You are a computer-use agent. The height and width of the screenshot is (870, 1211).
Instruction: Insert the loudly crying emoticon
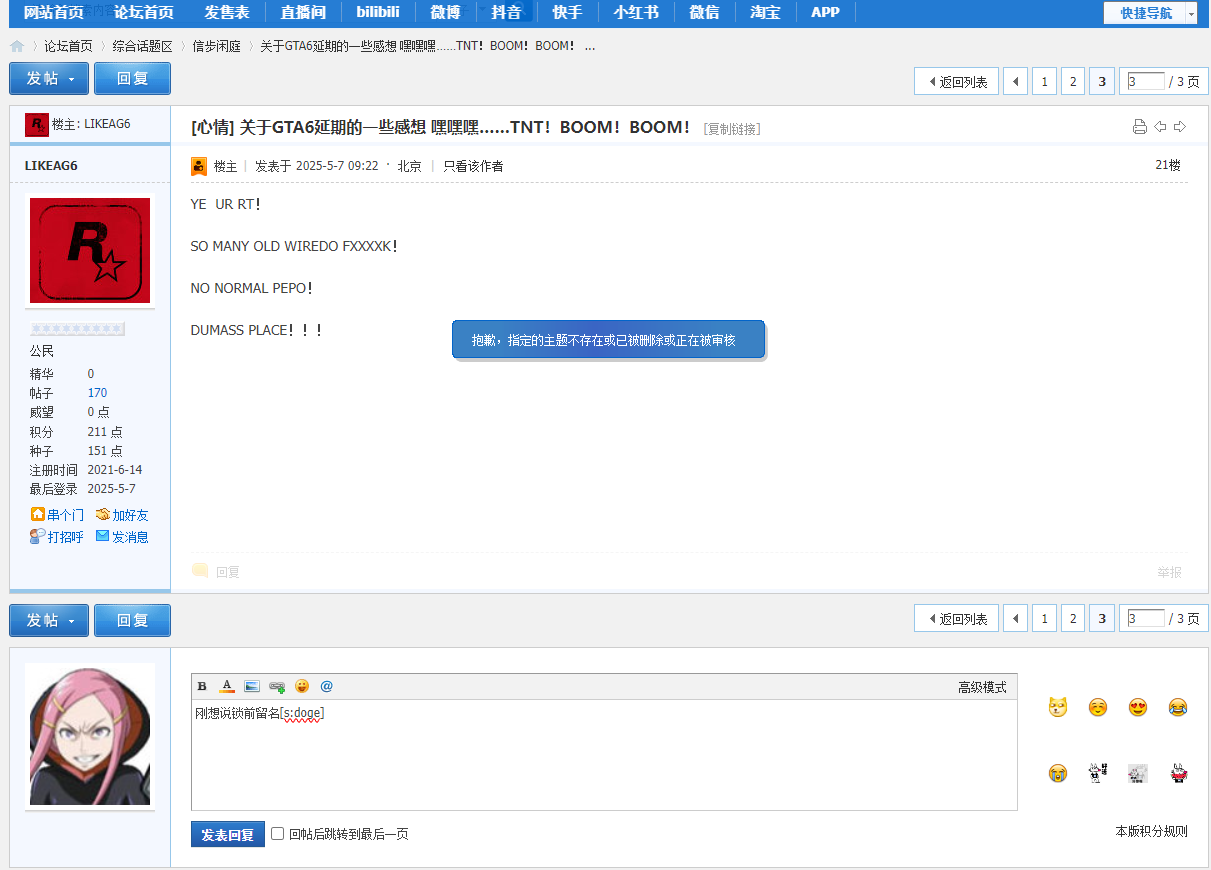(1058, 773)
